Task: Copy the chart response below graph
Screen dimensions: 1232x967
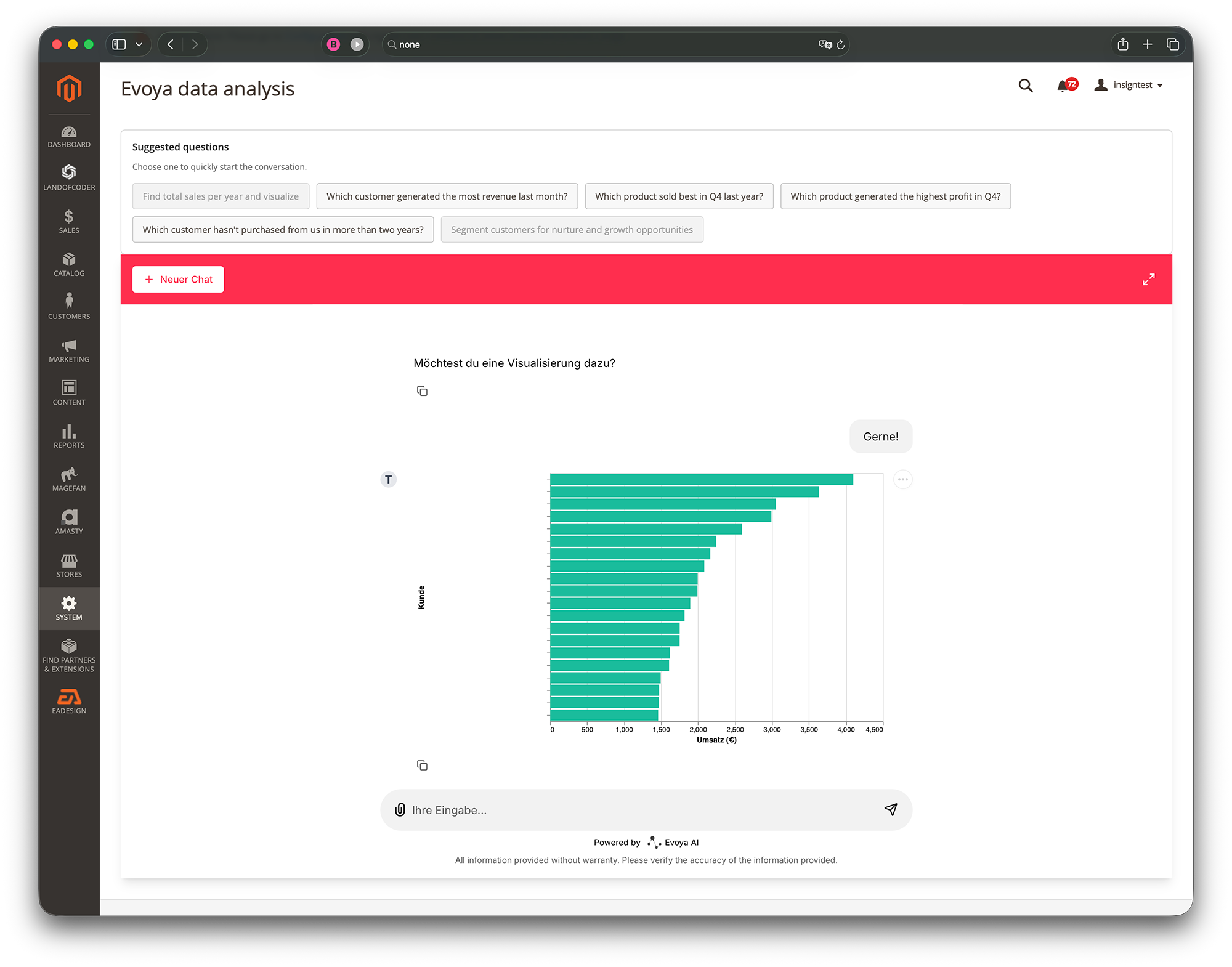Action: coord(422,765)
